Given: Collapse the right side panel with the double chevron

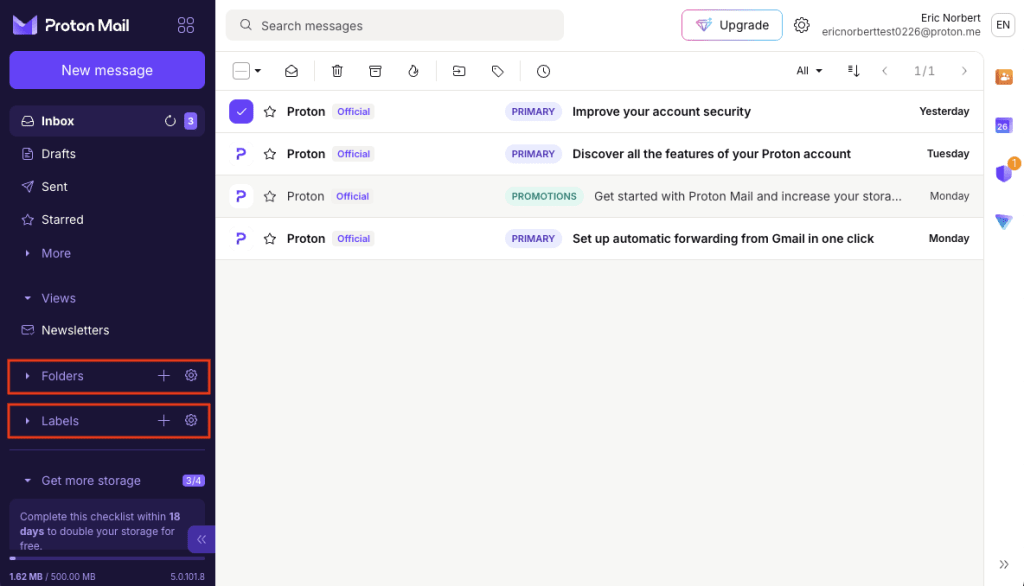Looking at the screenshot, I should 1004,564.
